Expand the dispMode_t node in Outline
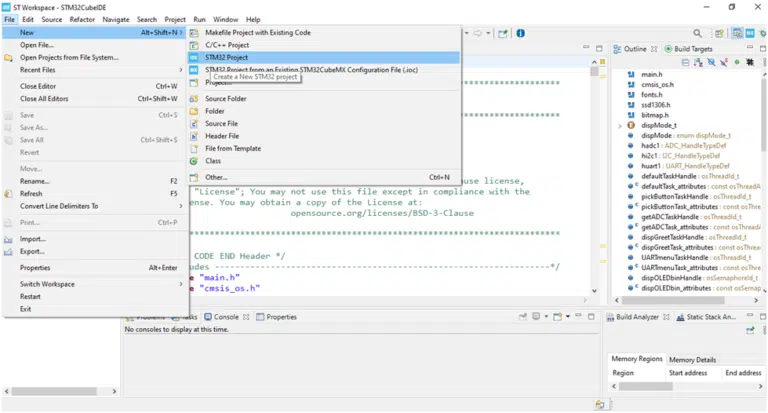The height and width of the screenshot is (413, 768). pyautogui.click(x=620, y=125)
